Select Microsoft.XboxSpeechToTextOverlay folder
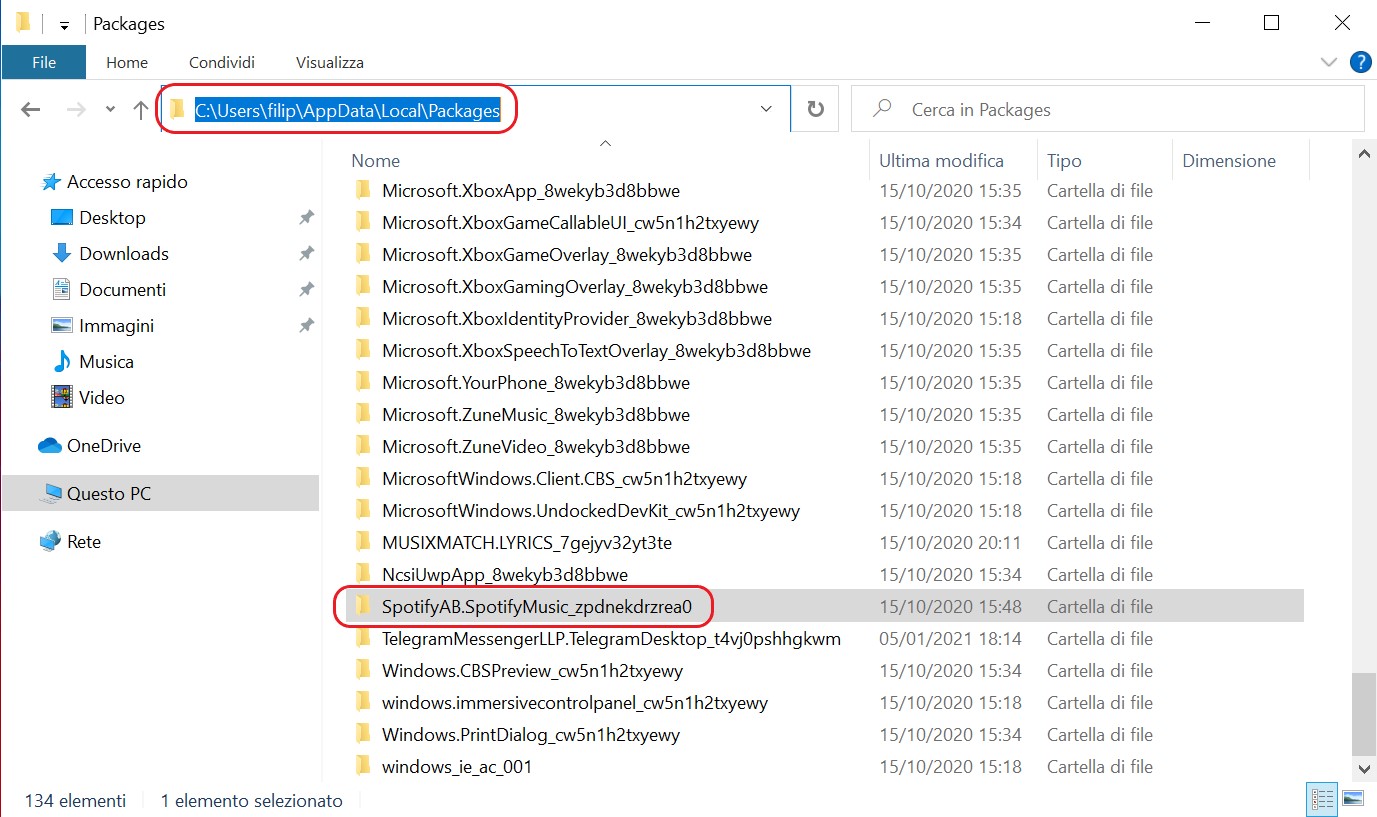 coord(596,351)
